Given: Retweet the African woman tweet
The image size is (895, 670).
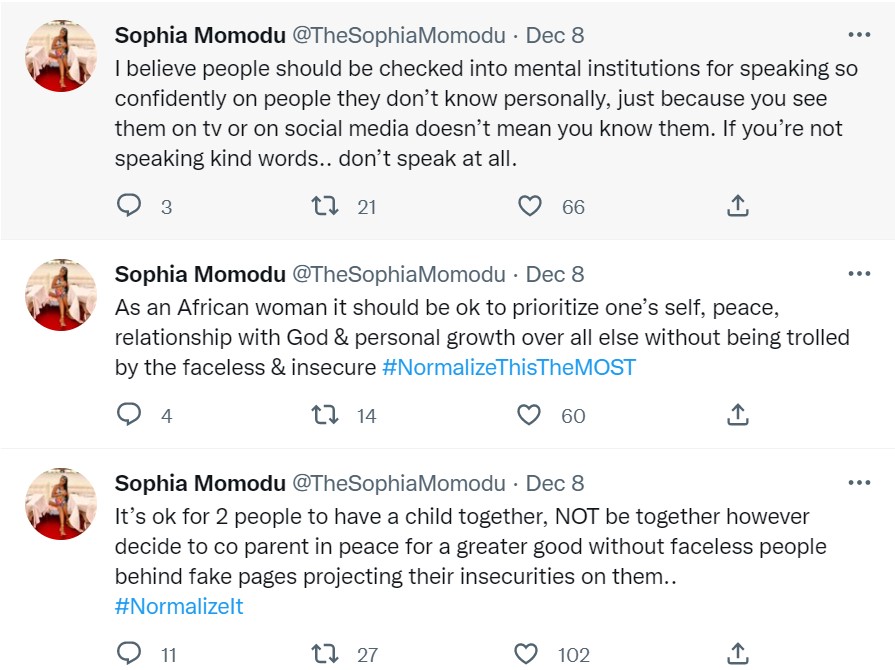Looking at the screenshot, I should point(324,415).
